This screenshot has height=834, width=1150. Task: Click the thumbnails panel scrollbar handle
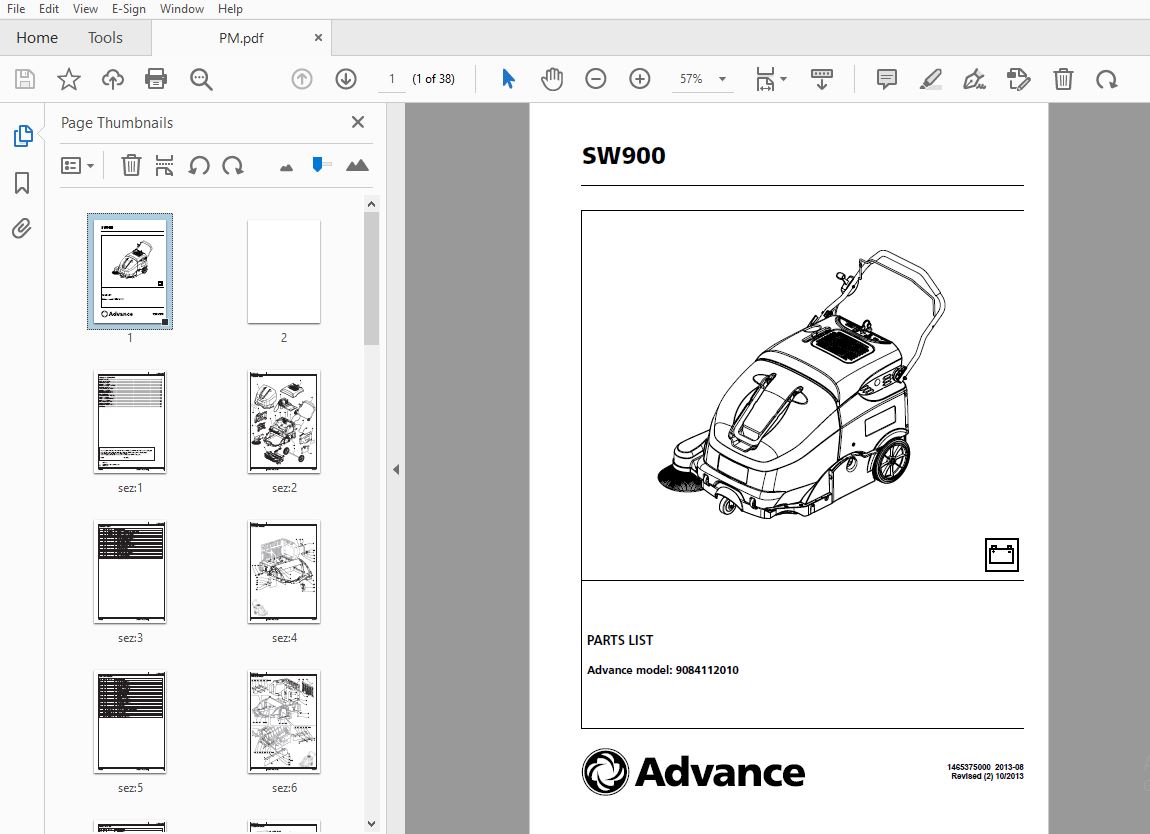[371, 279]
